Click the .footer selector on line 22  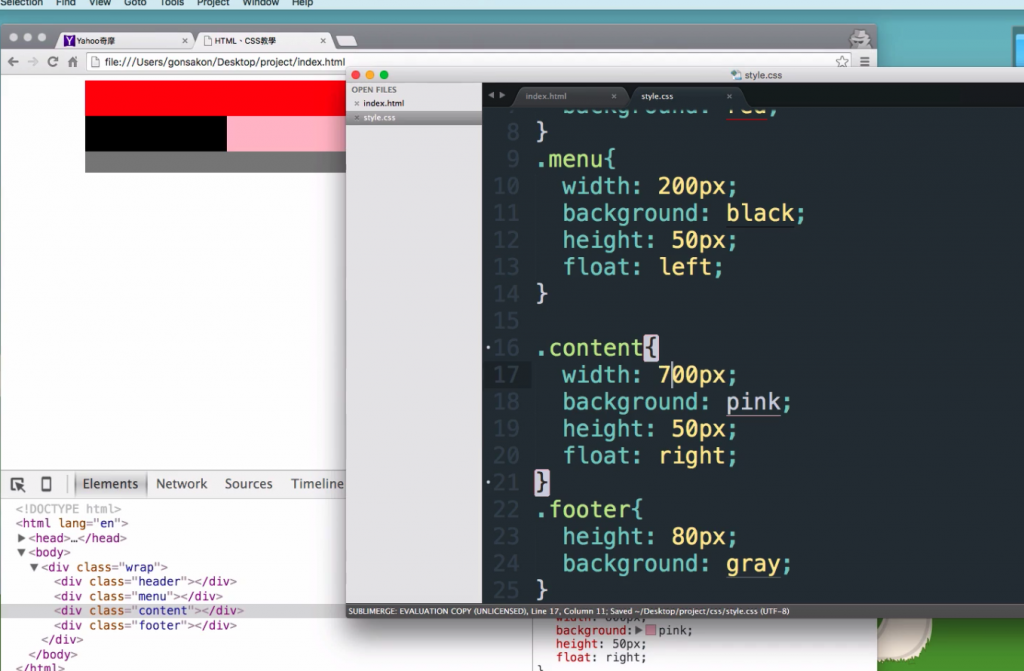pos(584,509)
